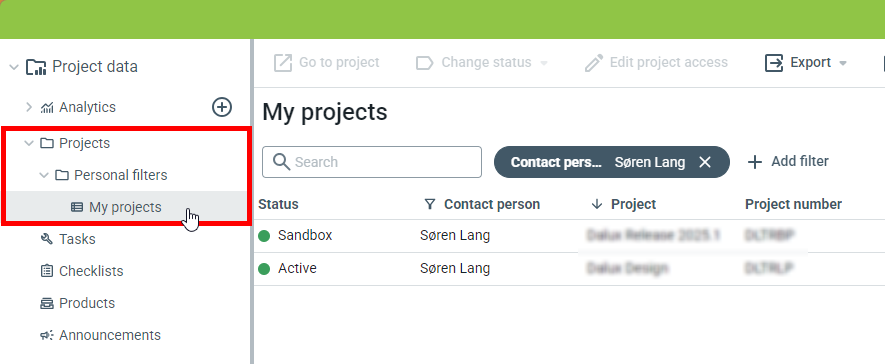The width and height of the screenshot is (885, 364).
Task: Open Tasks with the wrench icon
Action: [68, 239]
